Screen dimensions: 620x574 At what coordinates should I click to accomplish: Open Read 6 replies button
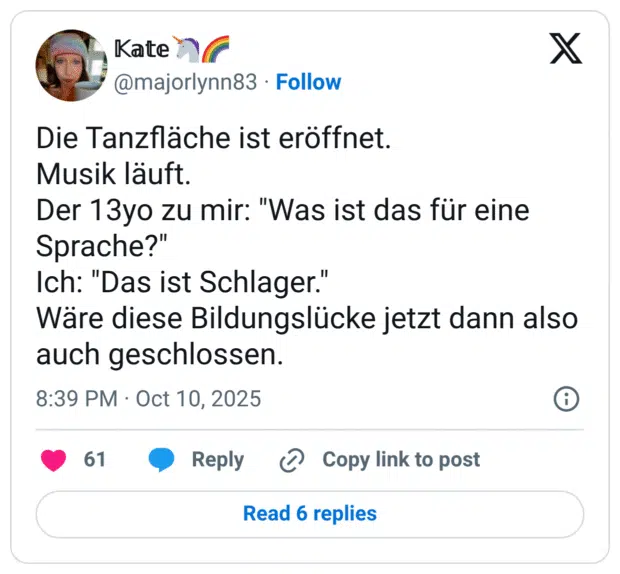(x=310, y=514)
